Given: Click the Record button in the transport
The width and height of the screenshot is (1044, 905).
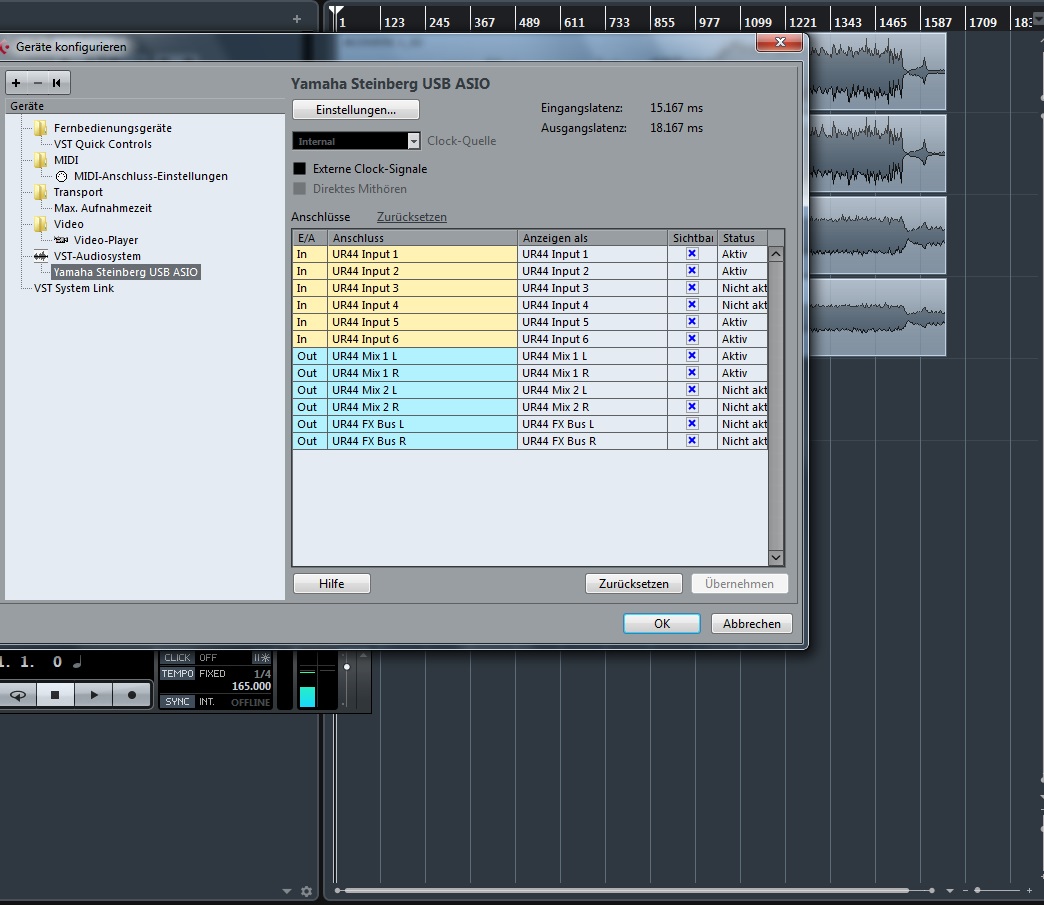Looking at the screenshot, I should pos(132,695).
